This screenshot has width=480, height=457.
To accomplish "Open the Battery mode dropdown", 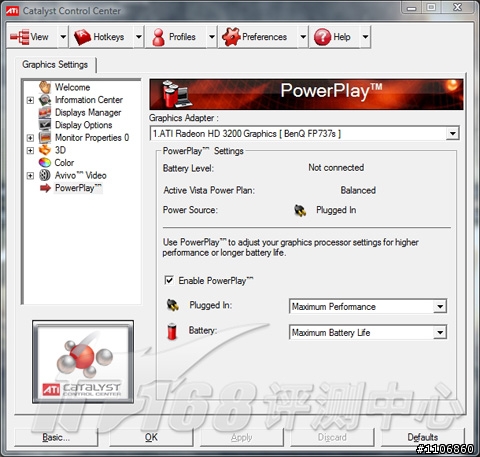I will [x=440, y=332].
